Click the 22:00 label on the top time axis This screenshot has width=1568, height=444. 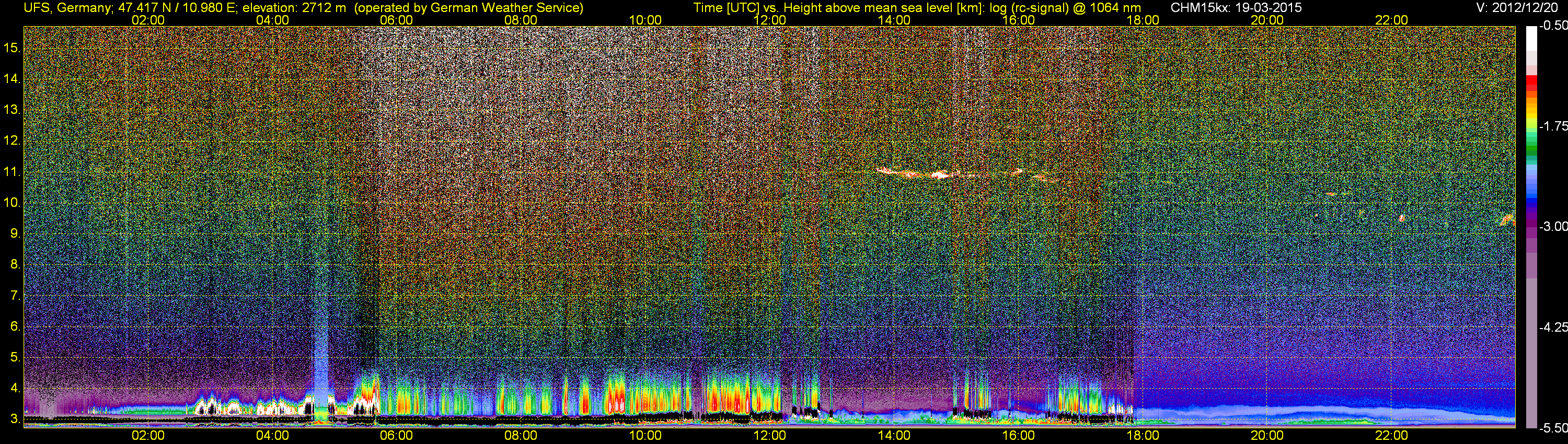[x=1391, y=20]
